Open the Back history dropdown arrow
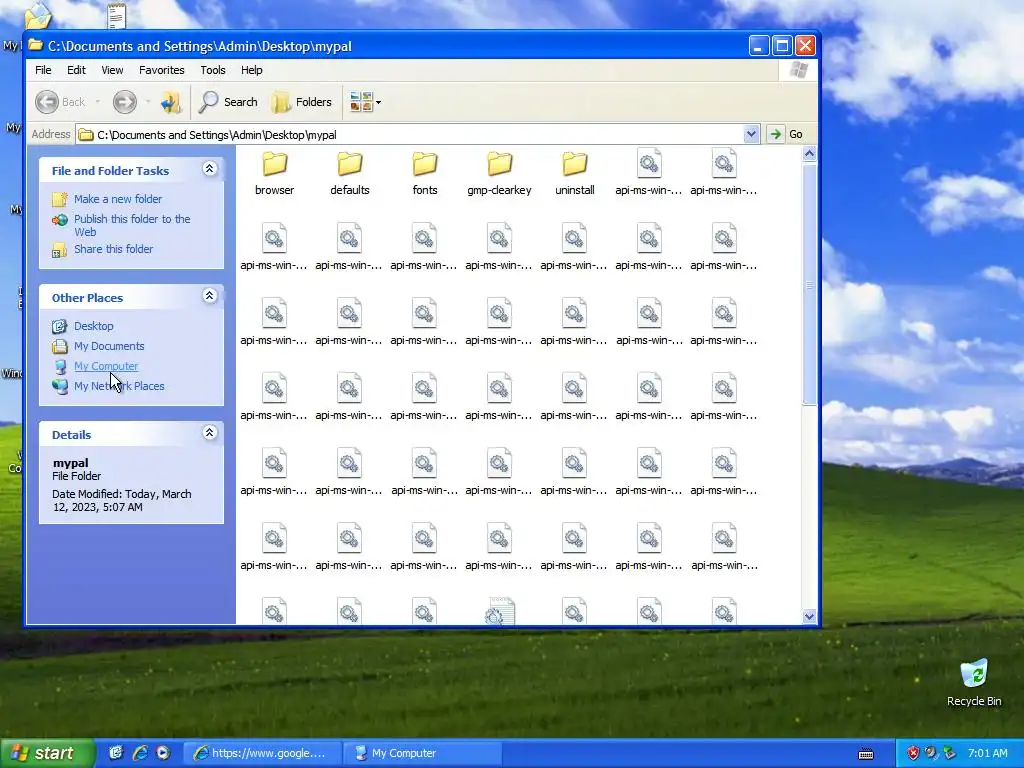Screen dimensions: 1024x768 [97, 102]
